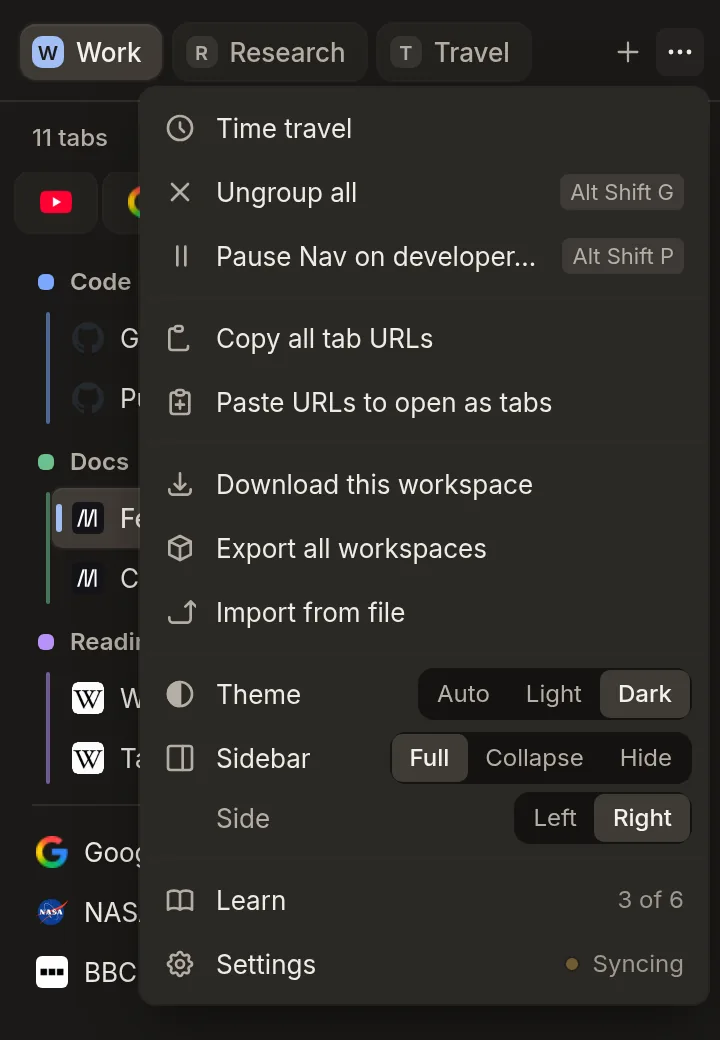Collapse the Code tab group header
The width and height of the screenshot is (720, 1040).
click(x=86, y=282)
